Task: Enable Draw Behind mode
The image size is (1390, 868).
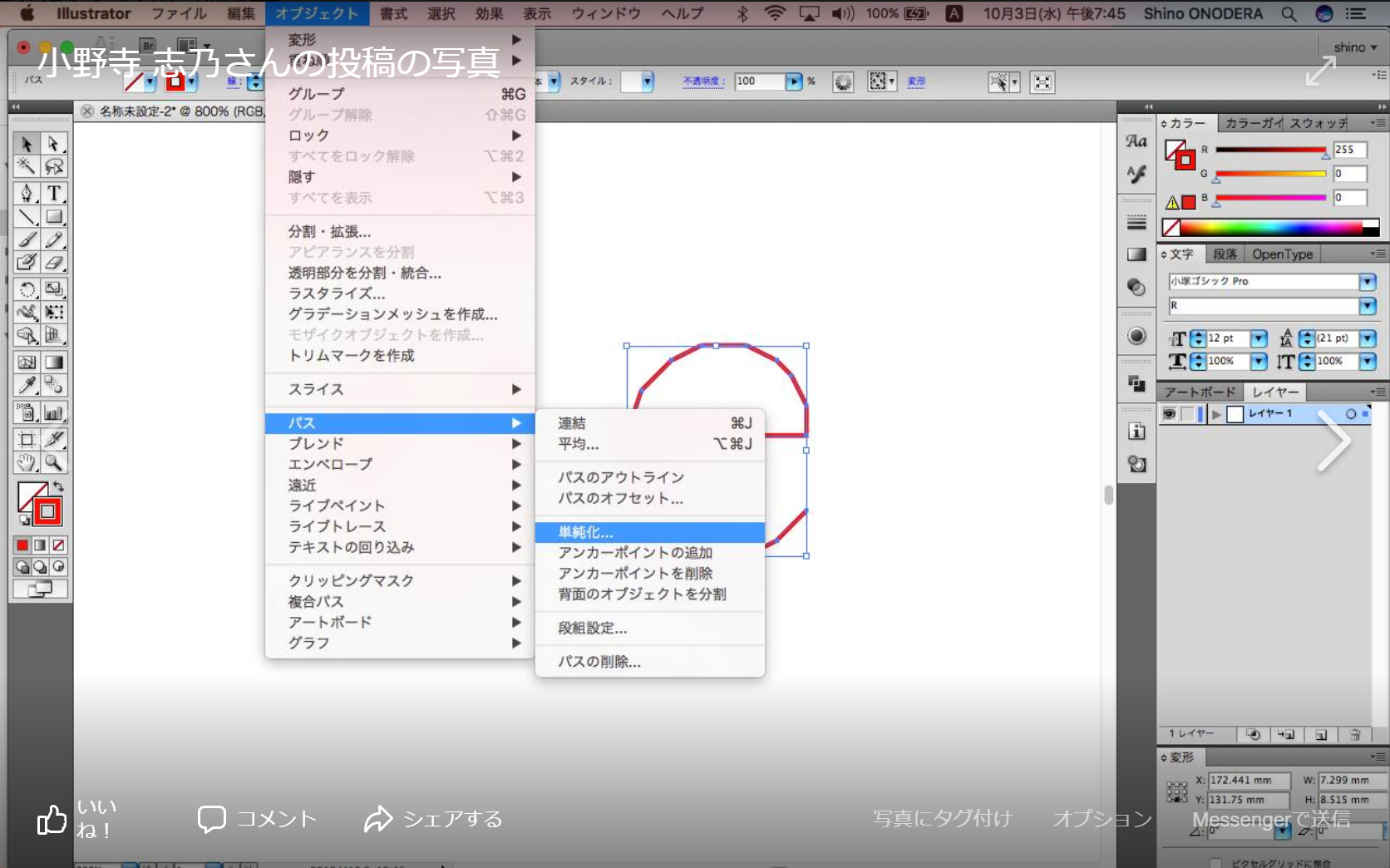Action: click(40, 567)
